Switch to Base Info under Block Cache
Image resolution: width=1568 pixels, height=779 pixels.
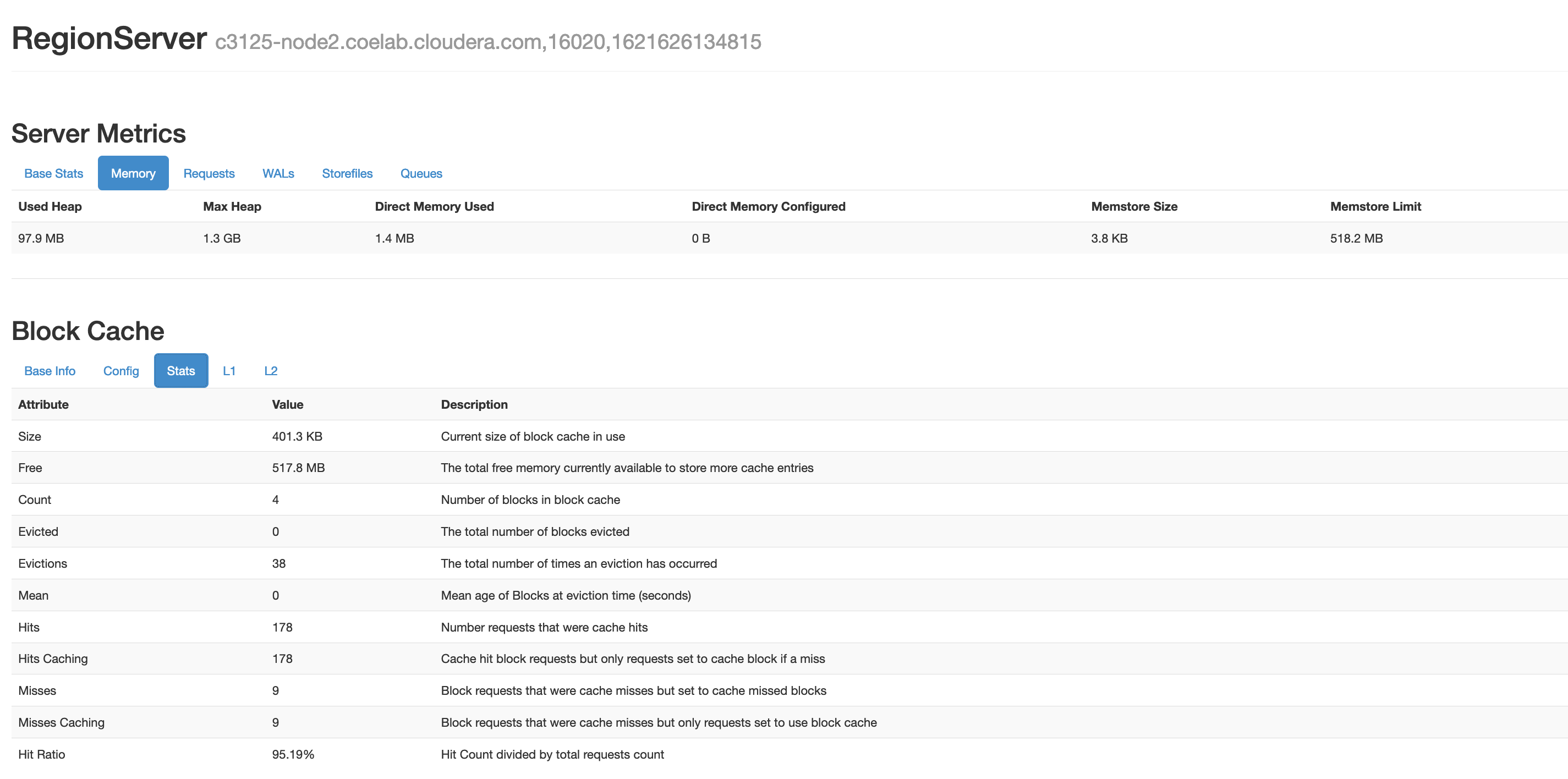50,371
